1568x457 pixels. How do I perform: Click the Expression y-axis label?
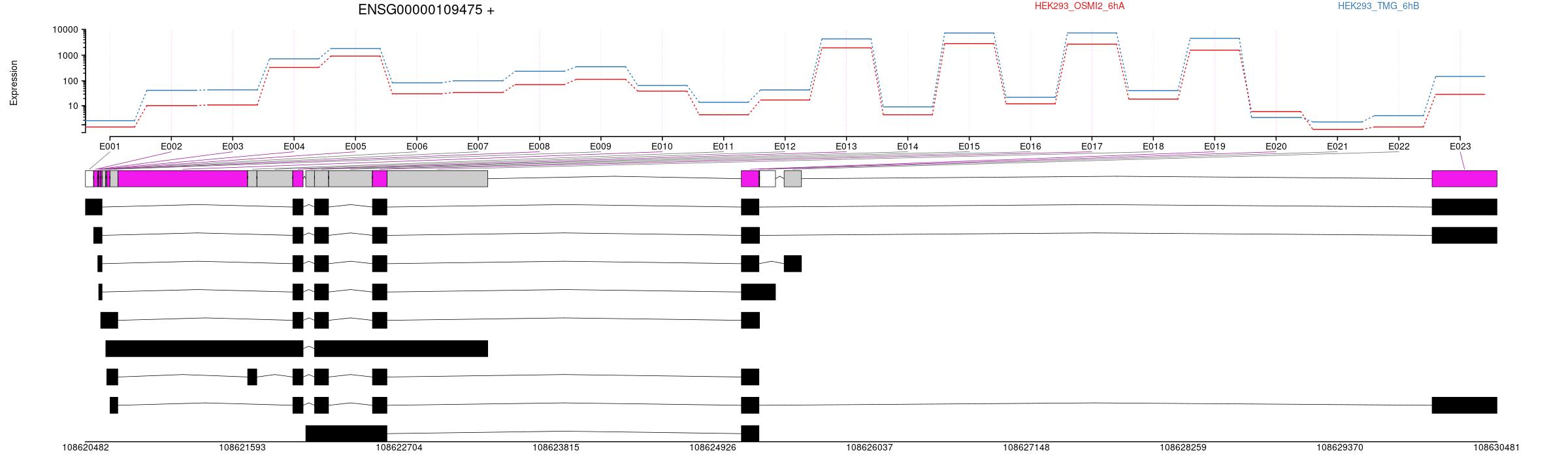click(x=14, y=83)
